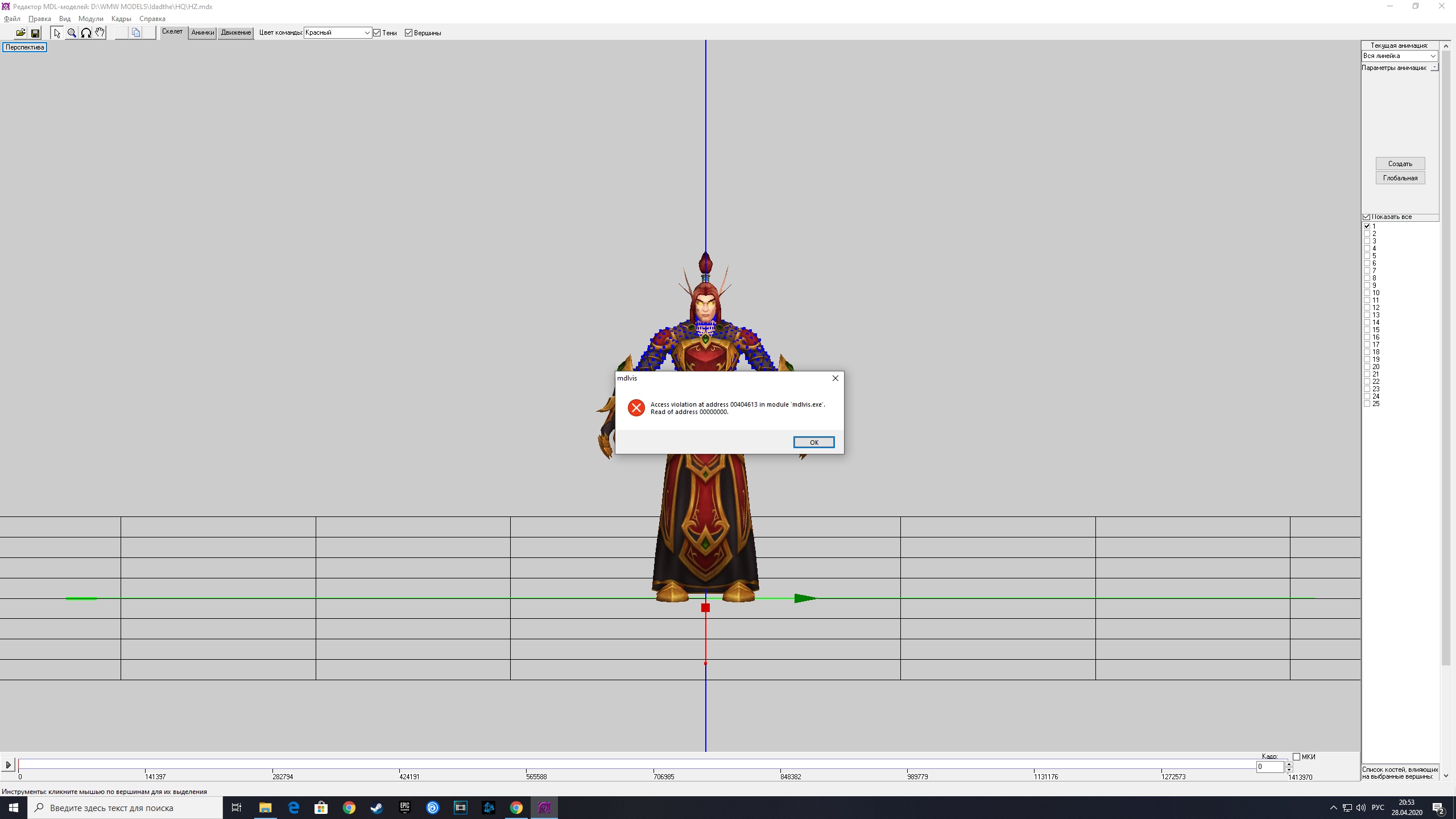The image size is (1456, 819).
Task: Click OK in the error dialog
Action: (814, 442)
